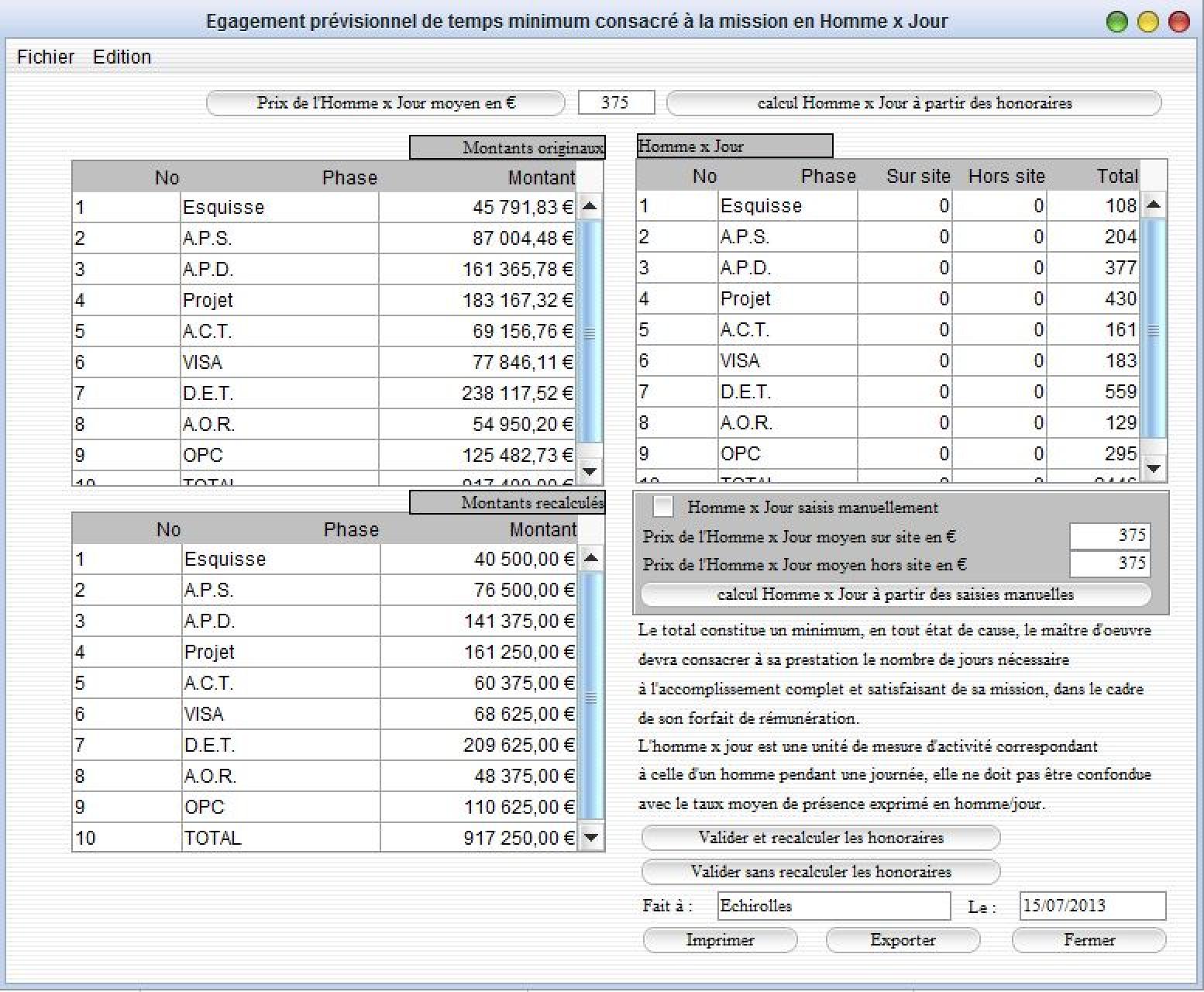Click the Exporter button
Viewport: 1204px width, 992px height.
pyautogui.click(x=903, y=940)
